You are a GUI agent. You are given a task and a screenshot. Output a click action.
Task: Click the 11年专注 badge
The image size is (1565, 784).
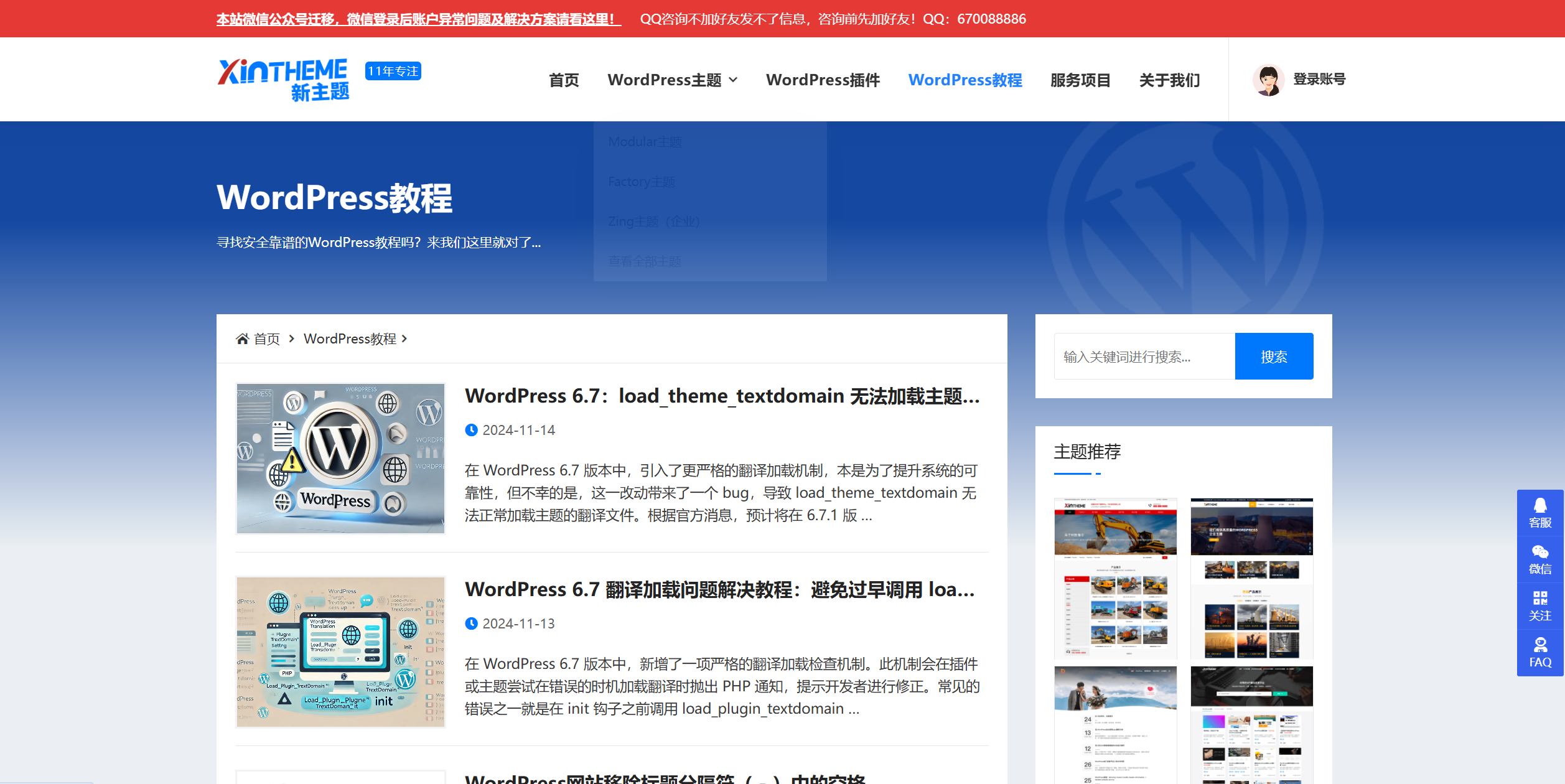393,71
